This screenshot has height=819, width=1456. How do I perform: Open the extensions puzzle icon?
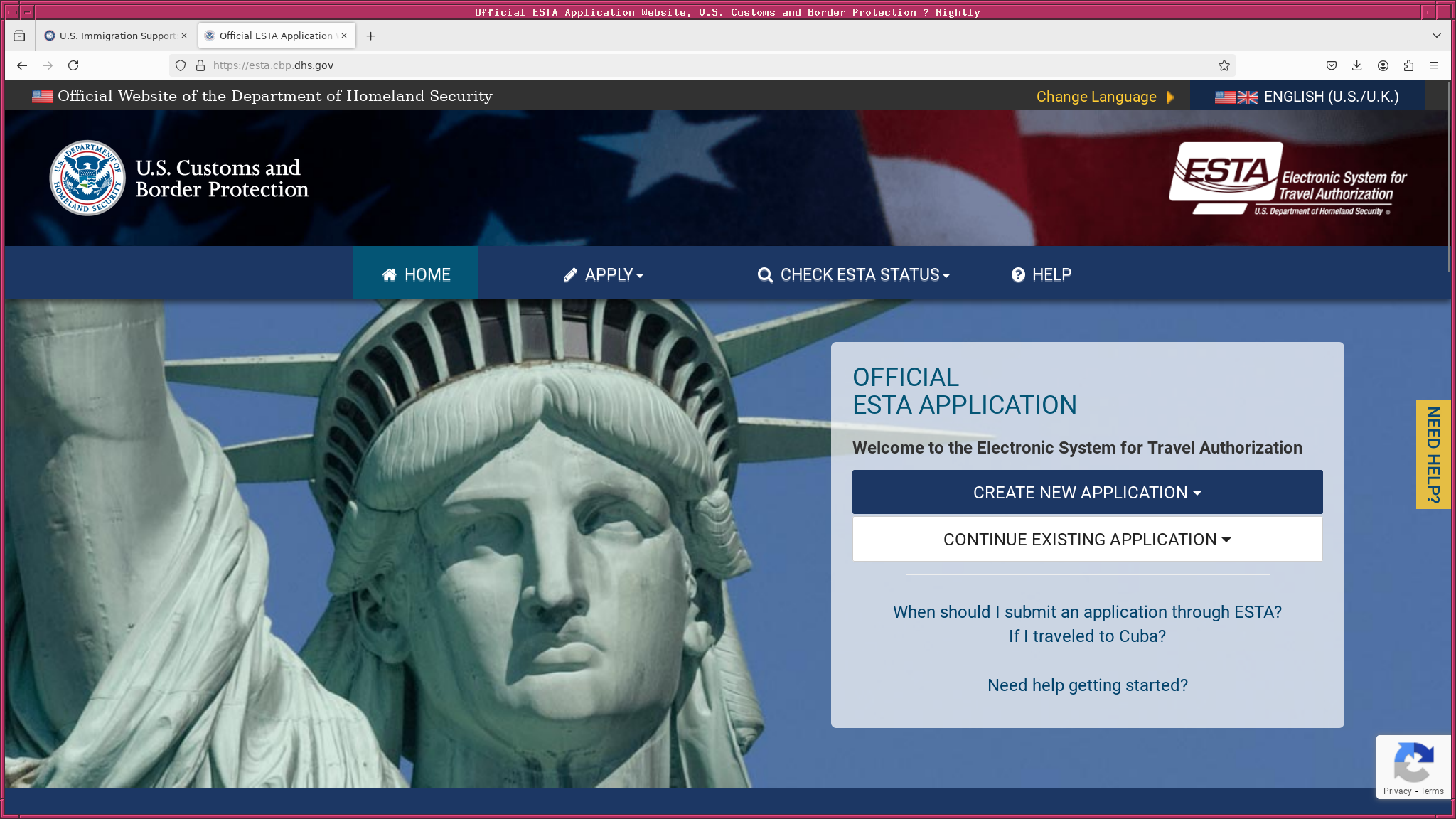point(1408,65)
